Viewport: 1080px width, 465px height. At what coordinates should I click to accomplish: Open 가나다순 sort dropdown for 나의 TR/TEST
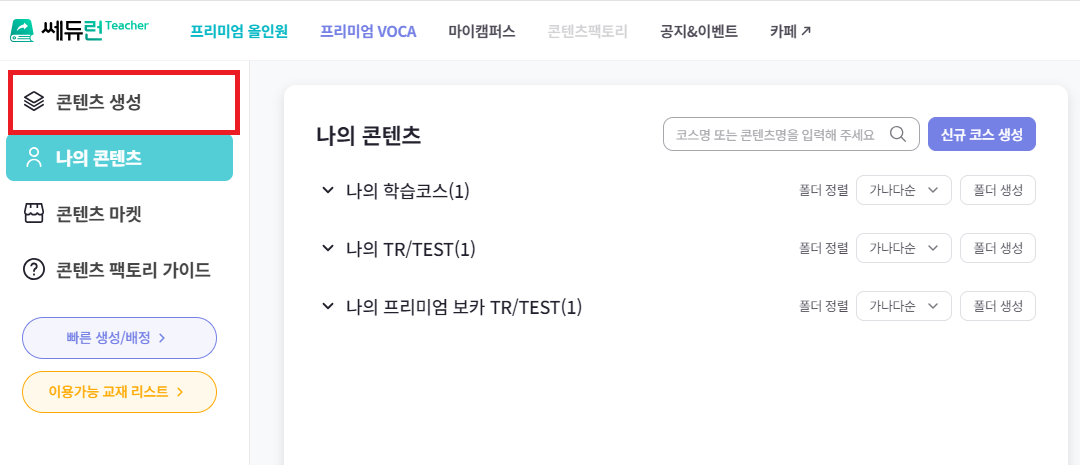point(903,248)
